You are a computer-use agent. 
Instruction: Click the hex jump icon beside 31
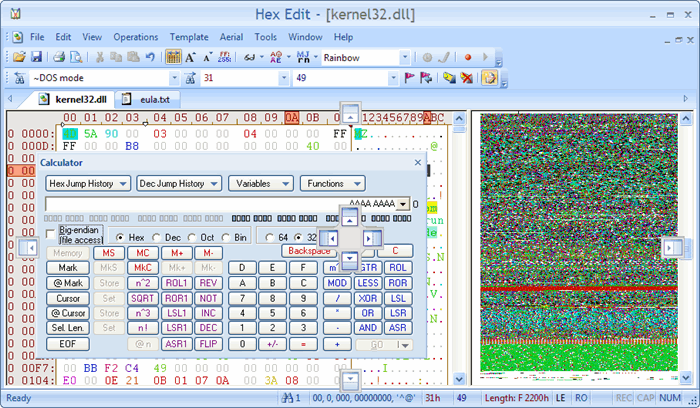[190, 78]
